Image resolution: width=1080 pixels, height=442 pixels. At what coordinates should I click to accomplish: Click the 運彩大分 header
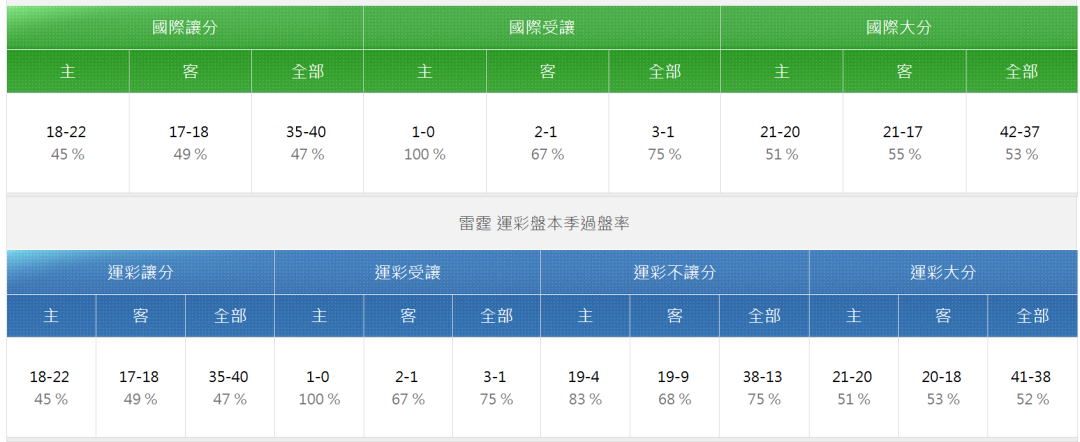coord(942,272)
